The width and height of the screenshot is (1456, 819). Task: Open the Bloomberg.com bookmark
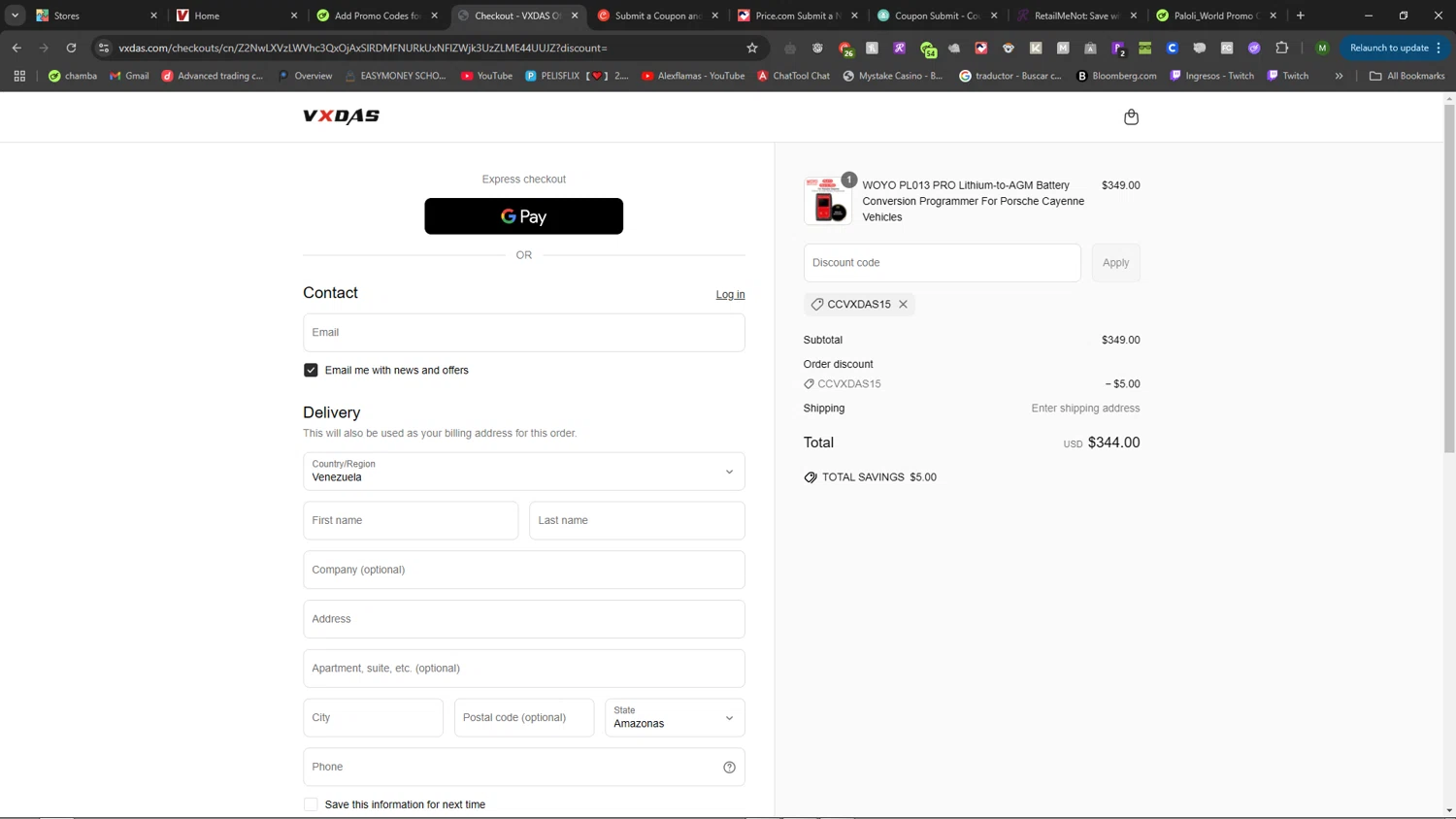(x=1116, y=76)
